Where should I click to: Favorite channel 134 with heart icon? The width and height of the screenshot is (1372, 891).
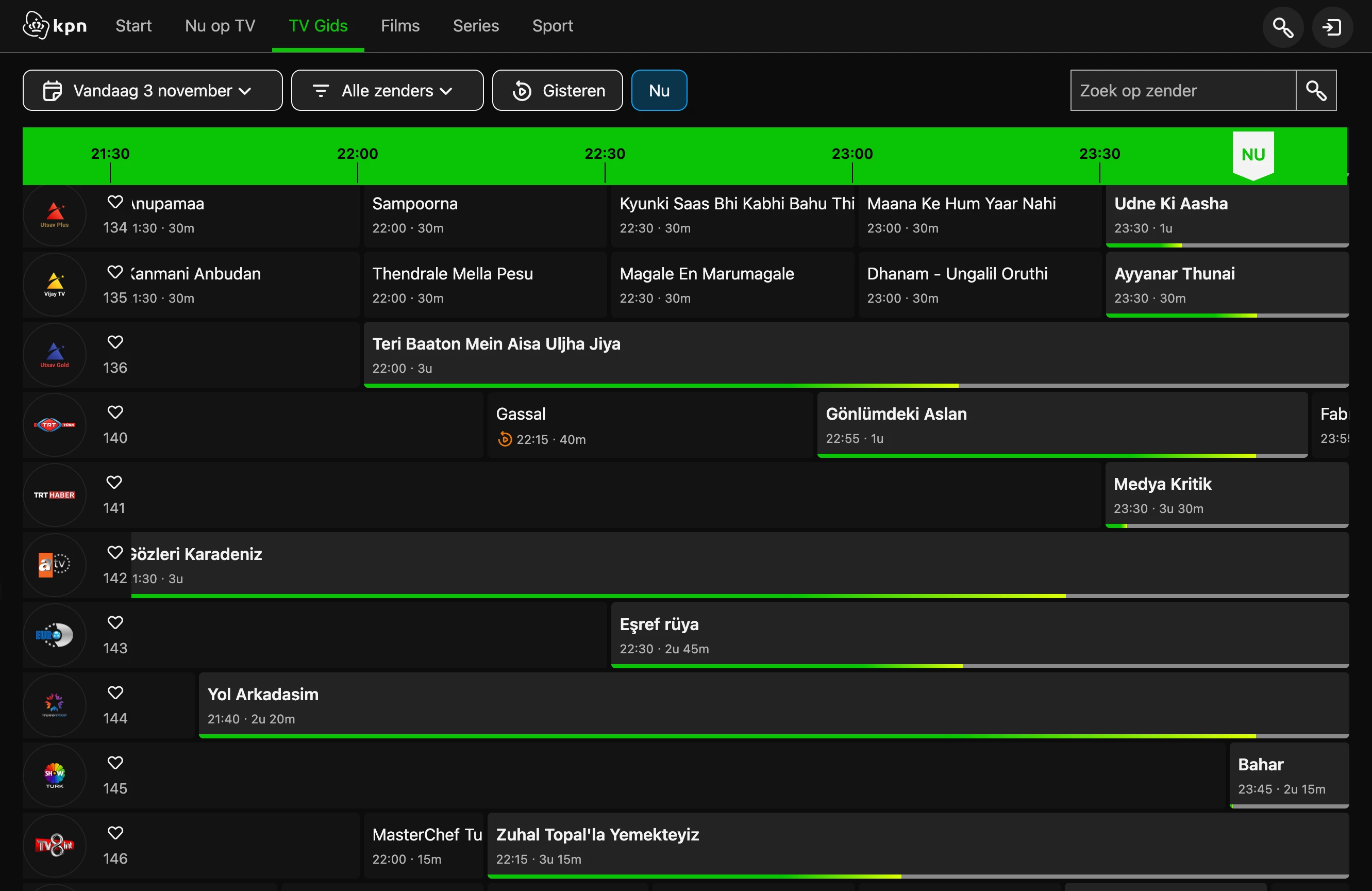115,202
